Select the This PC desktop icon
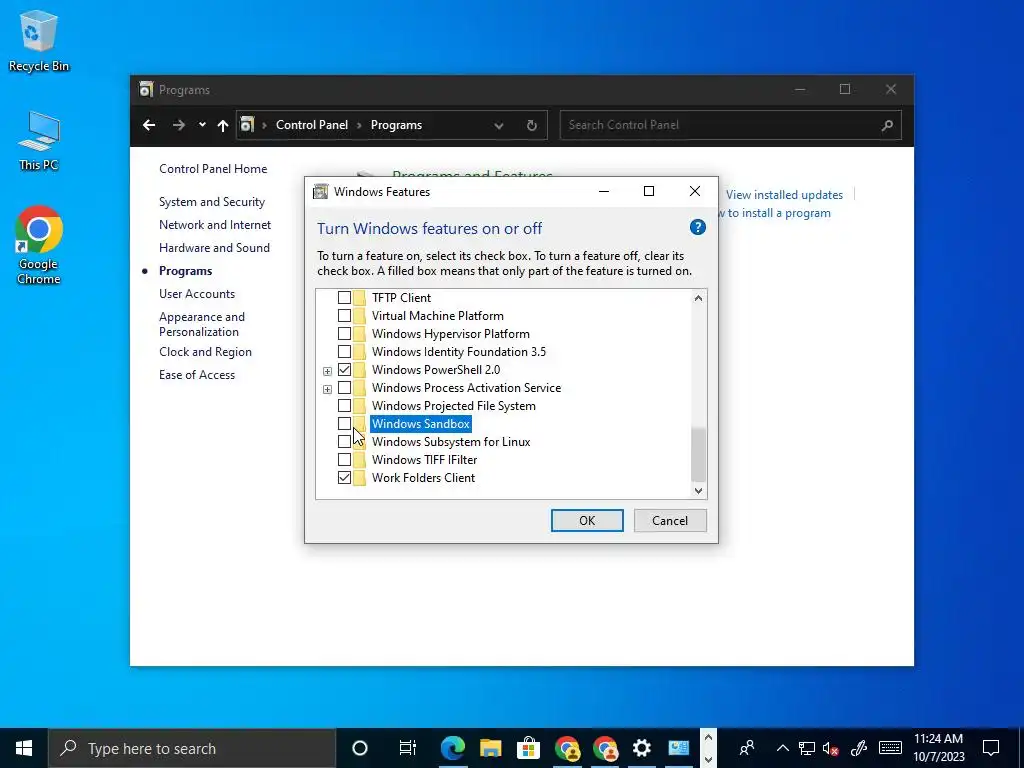The height and width of the screenshot is (768, 1024). pyautogui.click(x=39, y=141)
